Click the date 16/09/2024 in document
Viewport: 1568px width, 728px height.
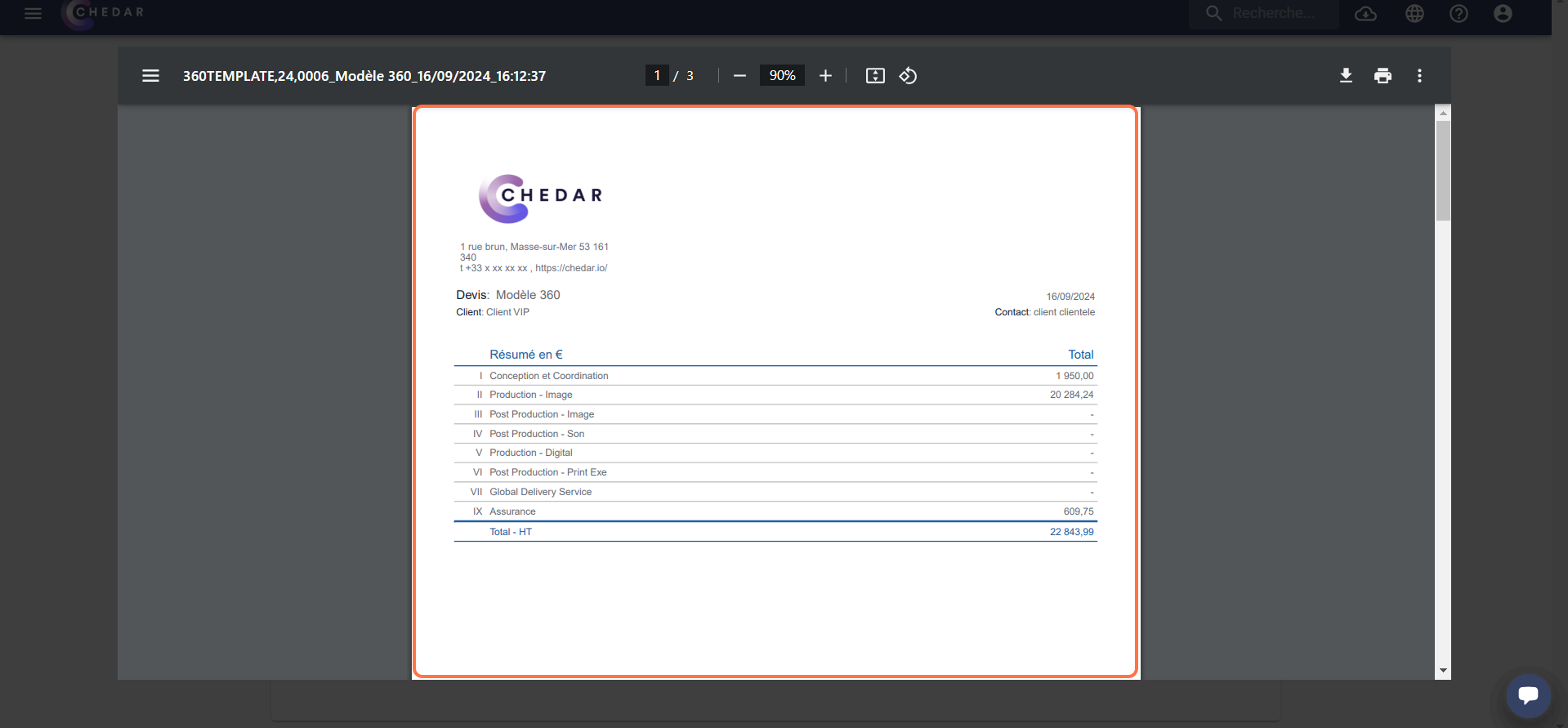tap(1070, 297)
